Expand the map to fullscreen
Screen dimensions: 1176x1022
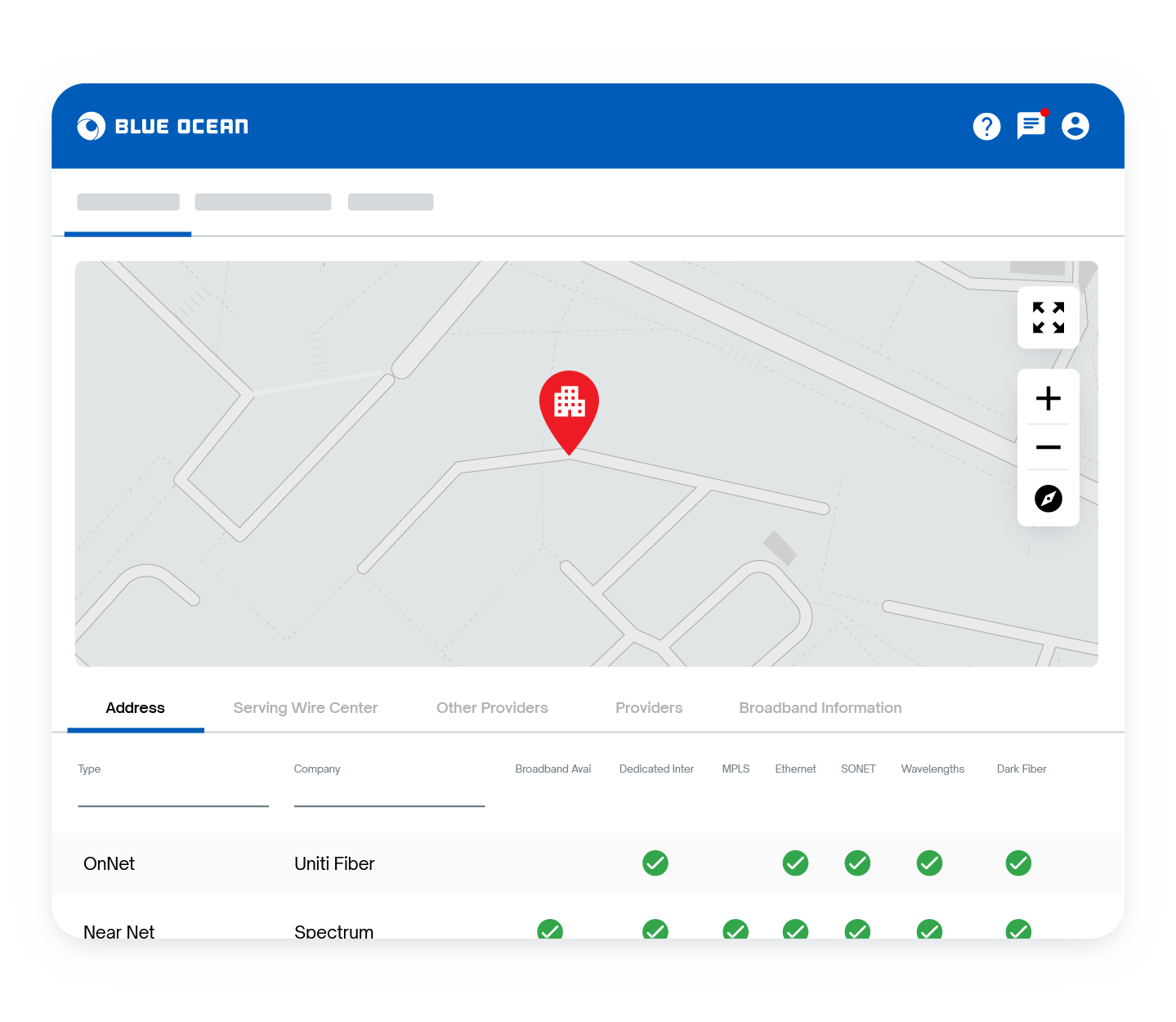tap(1048, 317)
